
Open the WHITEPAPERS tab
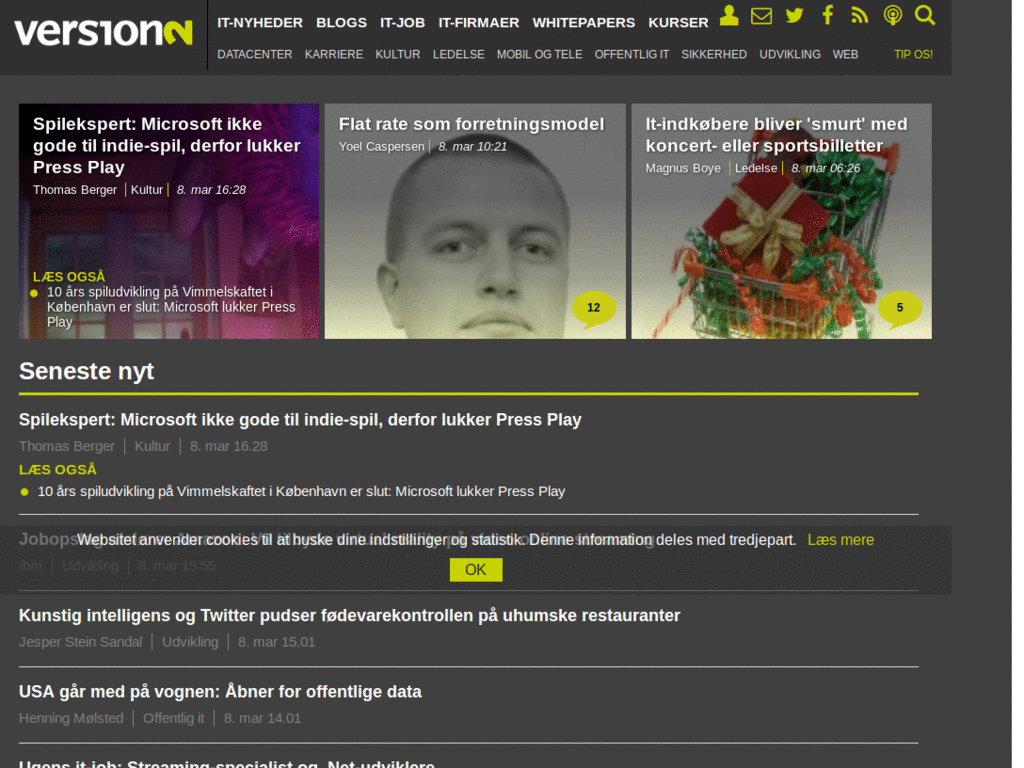click(583, 22)
